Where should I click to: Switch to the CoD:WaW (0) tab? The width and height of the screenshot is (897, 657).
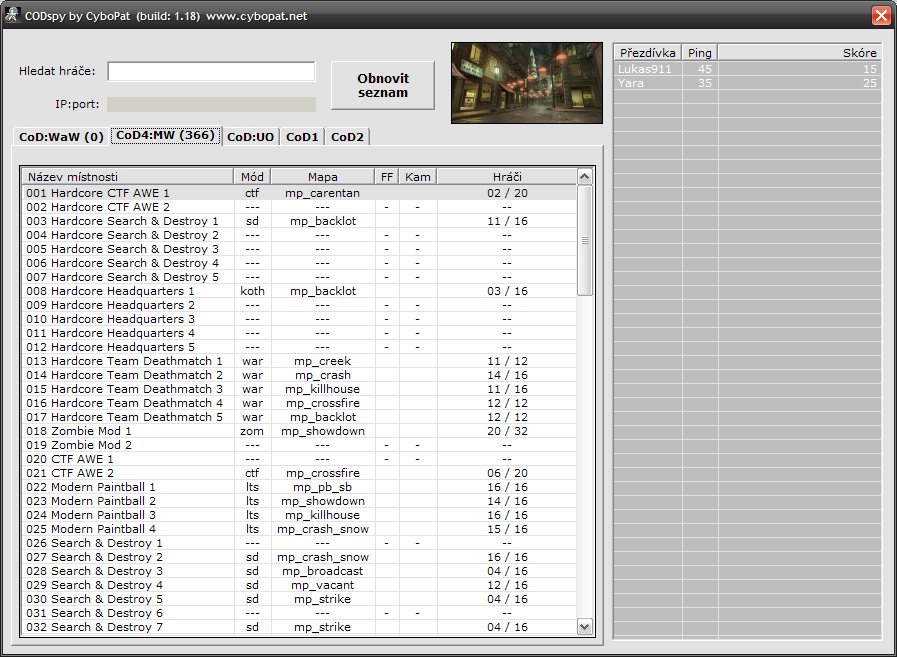tap(61, 137)
